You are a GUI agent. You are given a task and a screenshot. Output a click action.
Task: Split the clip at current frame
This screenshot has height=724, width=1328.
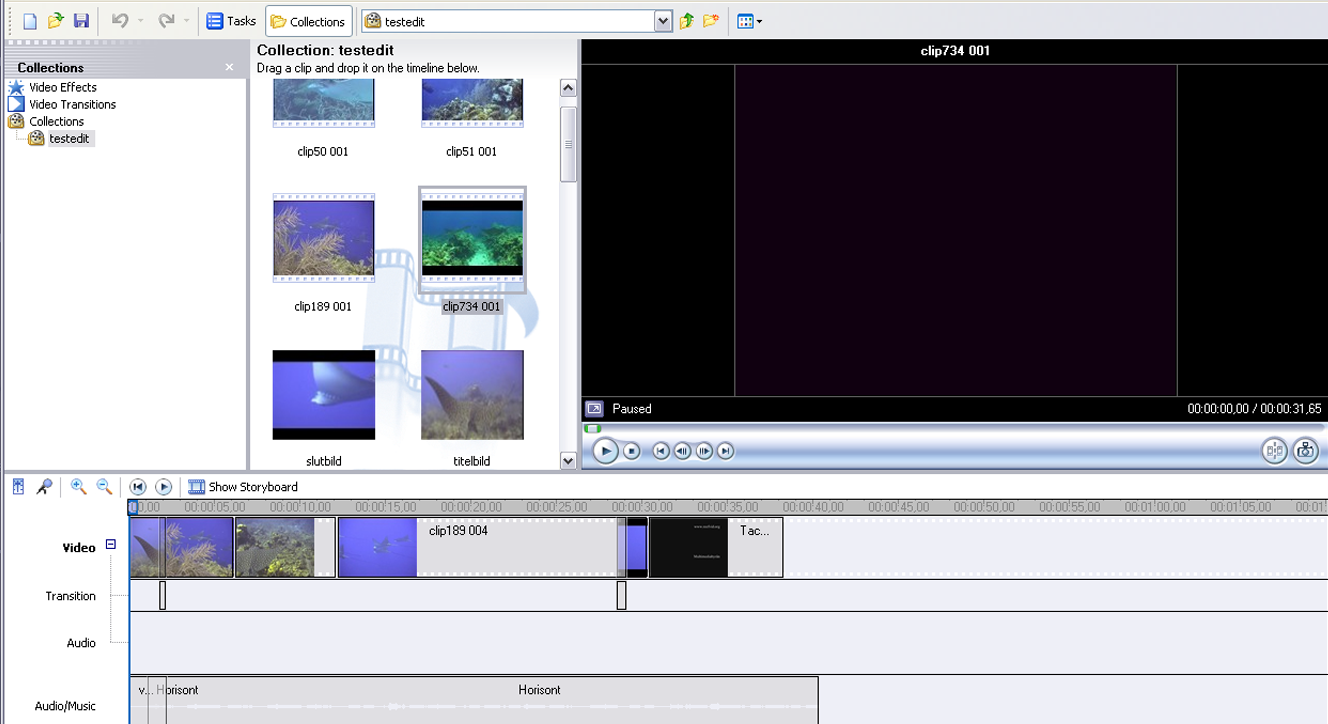1274,451
